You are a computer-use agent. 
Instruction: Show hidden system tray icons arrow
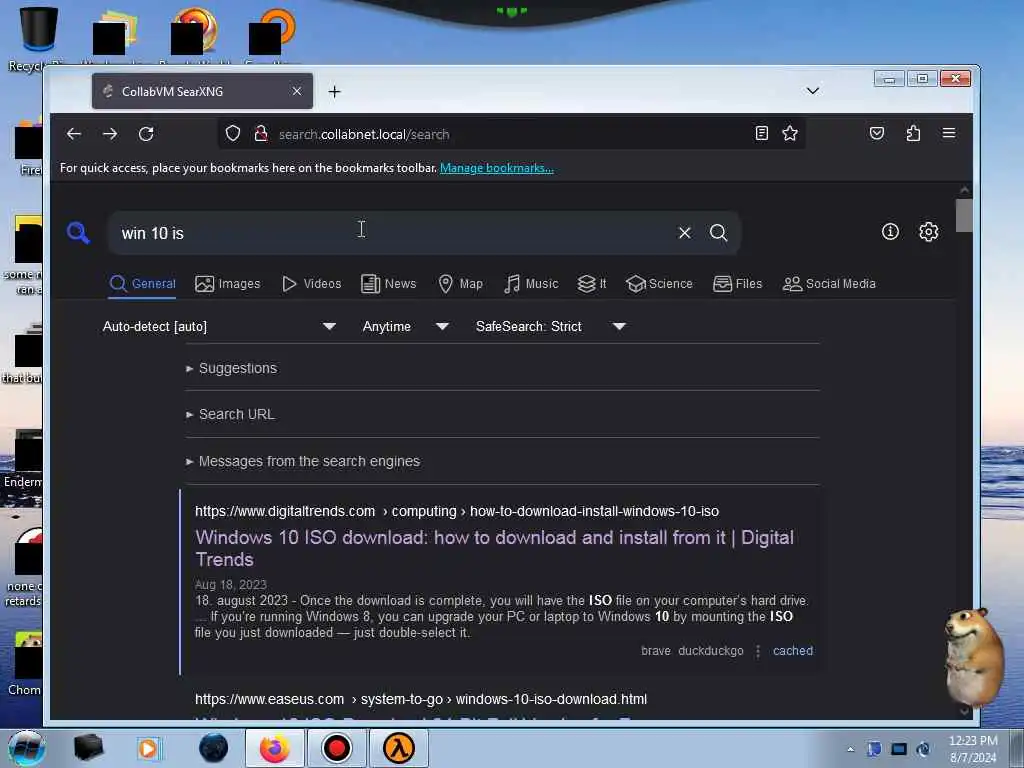[x=850, y=749]
